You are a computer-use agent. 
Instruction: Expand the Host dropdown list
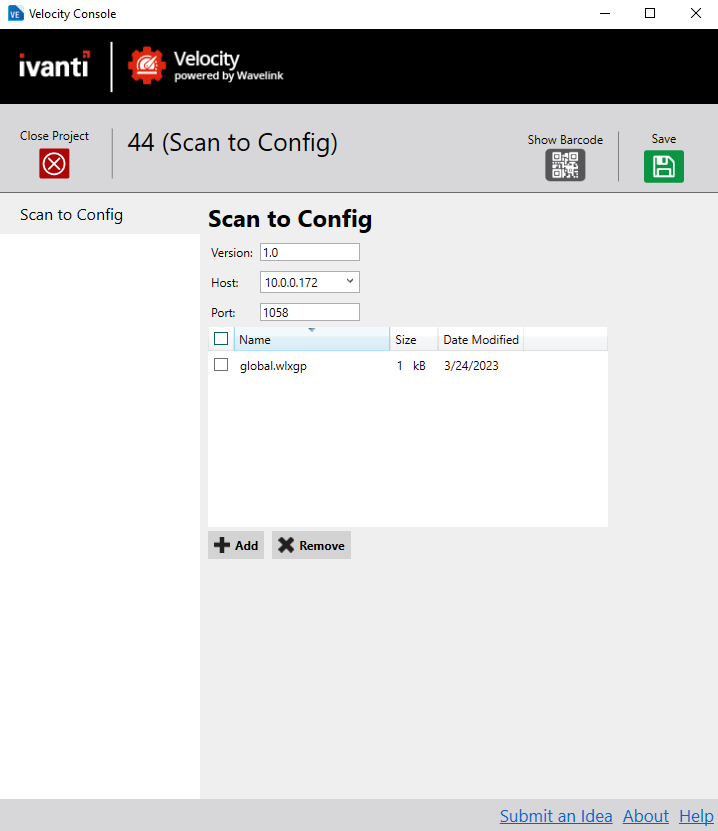[x=350, y=282]
